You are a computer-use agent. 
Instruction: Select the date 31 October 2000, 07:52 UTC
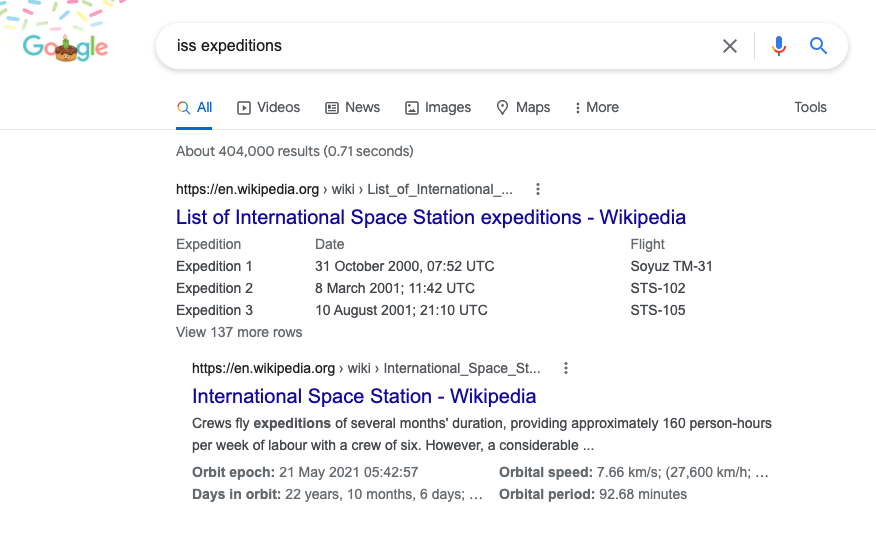coord(404,266)
